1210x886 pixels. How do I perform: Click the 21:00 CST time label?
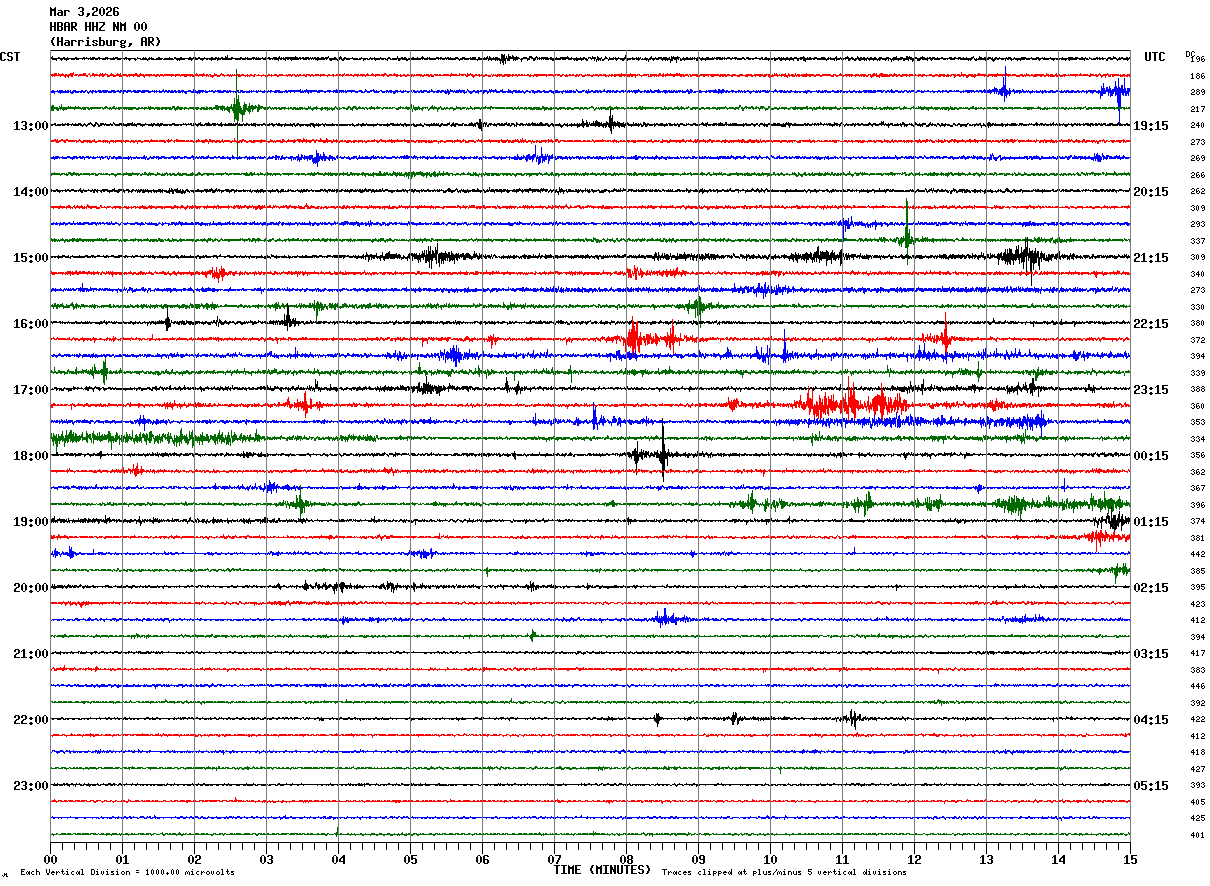tap(31, 654)
